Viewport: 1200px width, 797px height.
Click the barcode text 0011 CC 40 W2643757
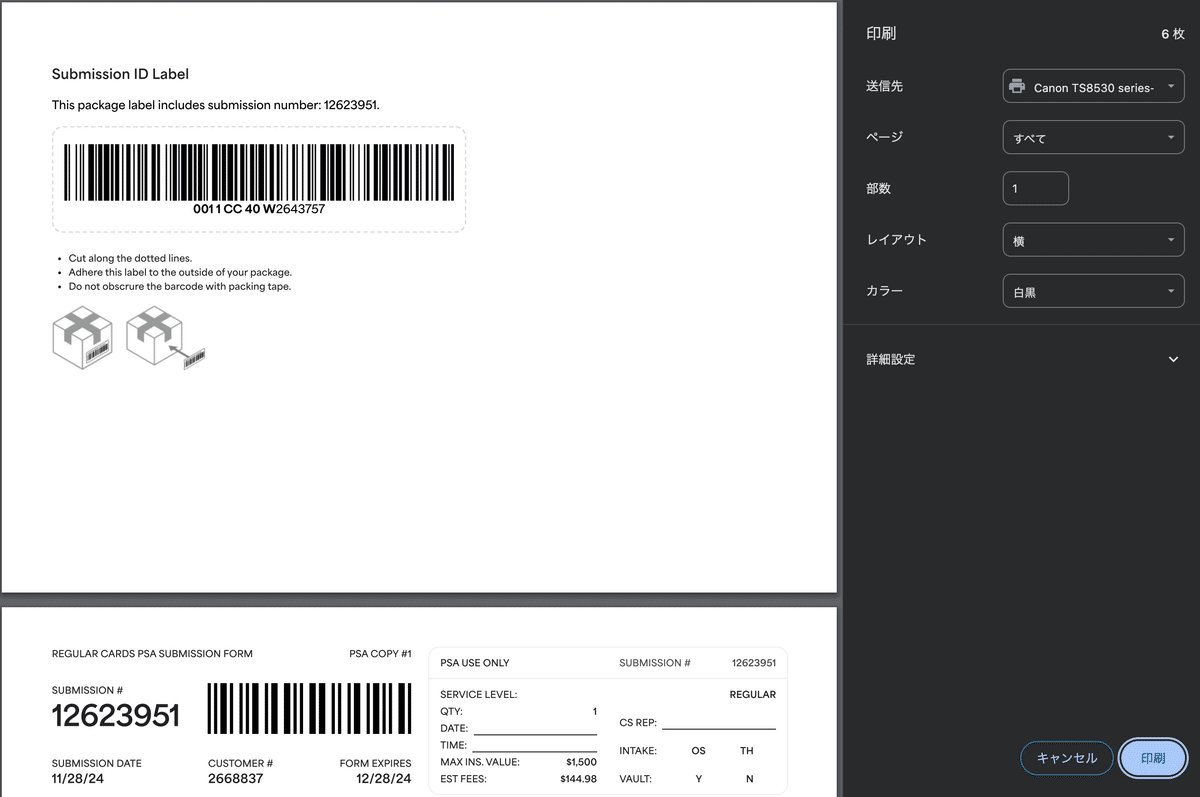[x=259, y=209]
